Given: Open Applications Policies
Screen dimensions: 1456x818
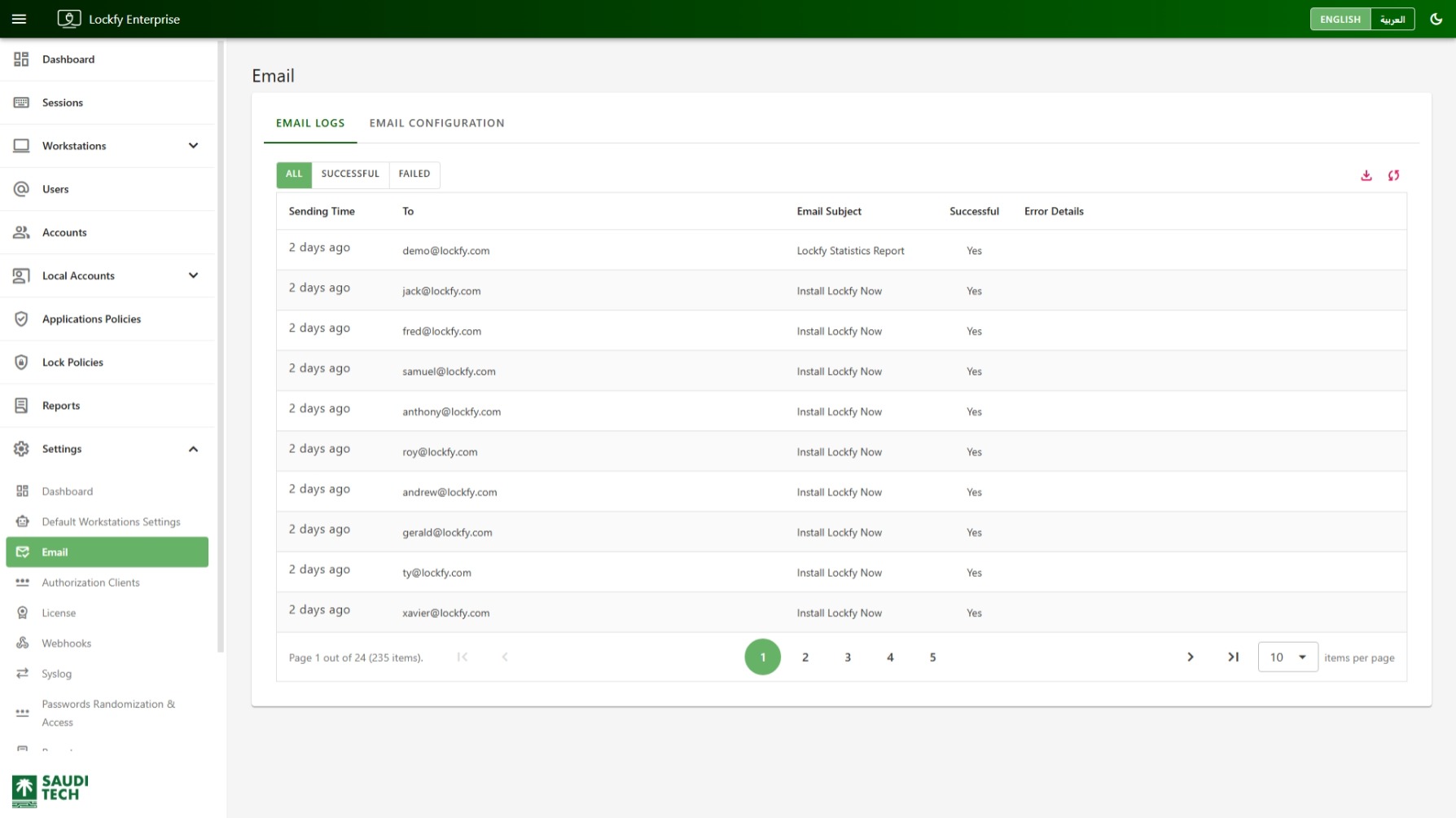Looking at the screenshot, I should point(107,319).
